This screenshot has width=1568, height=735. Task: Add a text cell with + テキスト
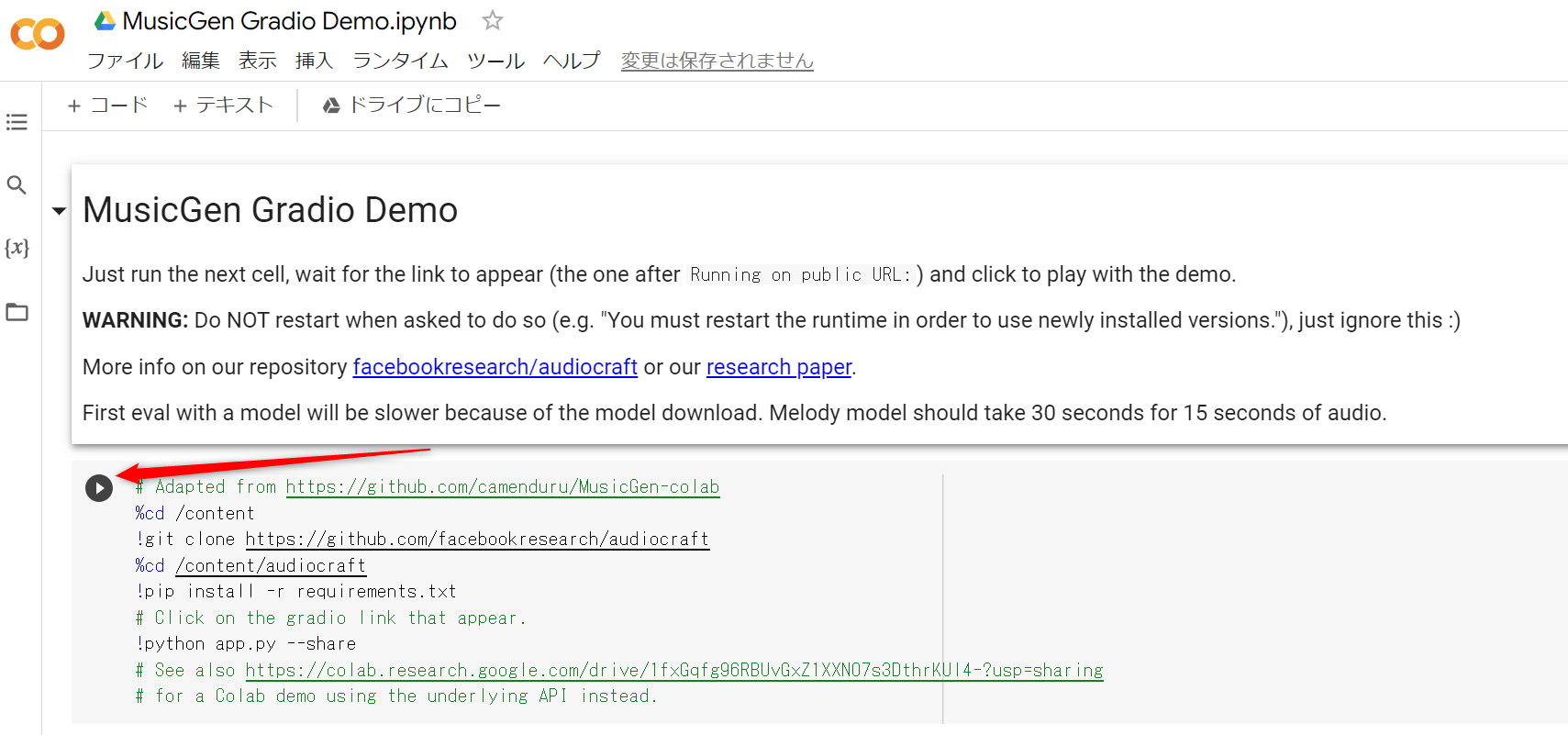click(x=223, y=106)
